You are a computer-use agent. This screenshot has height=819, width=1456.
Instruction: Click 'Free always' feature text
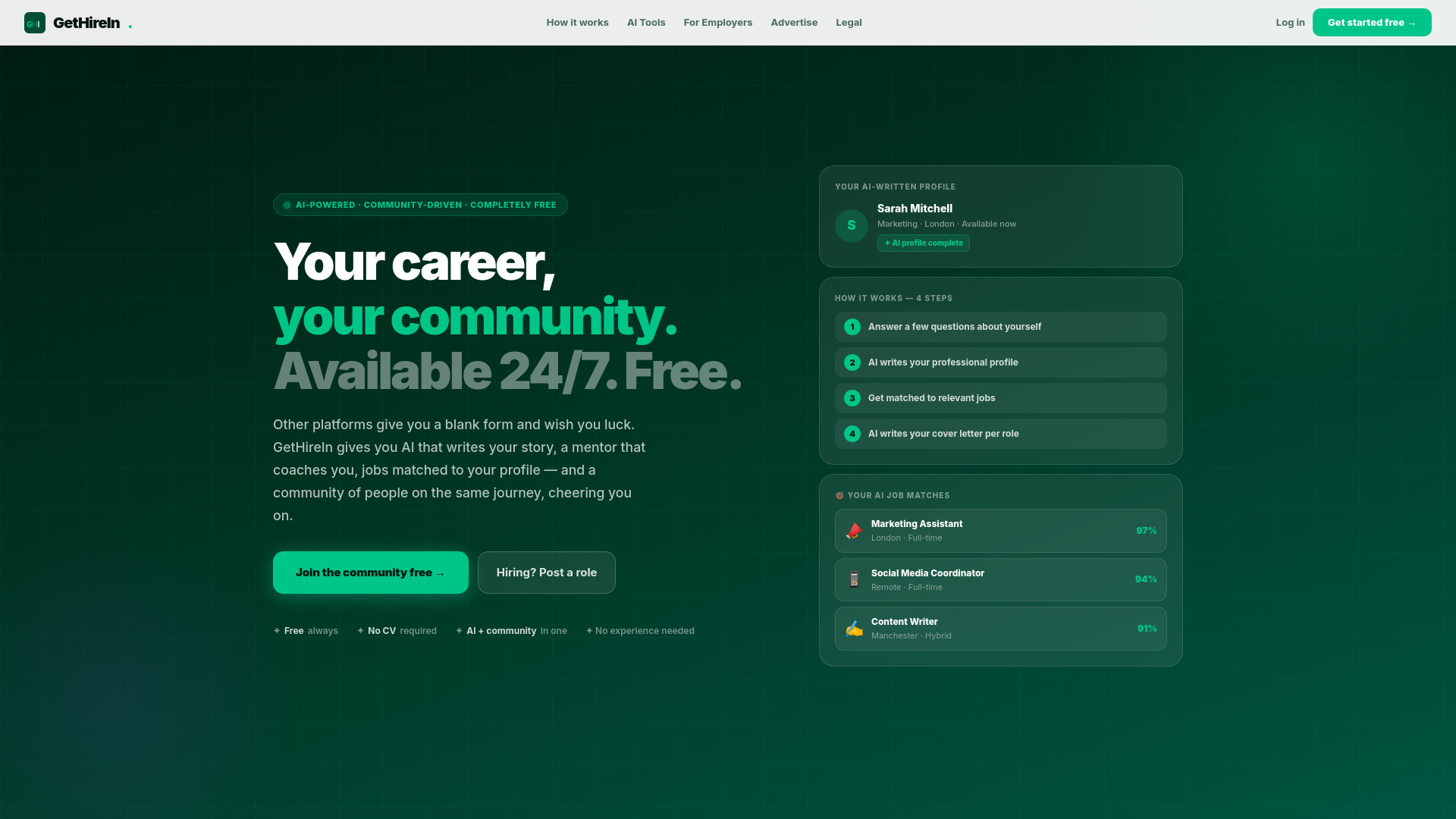pyautogui.click(x=306, y=631)
